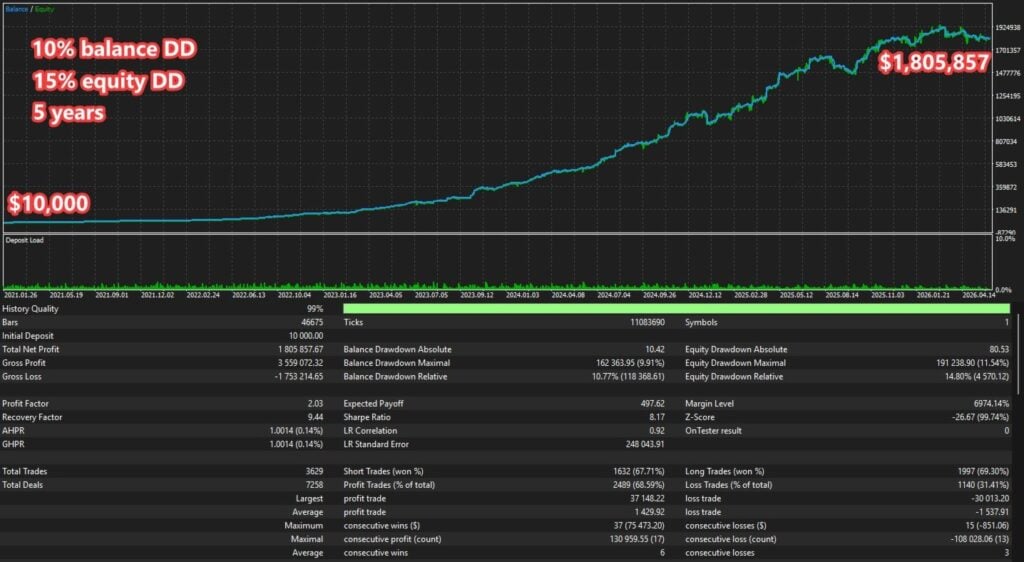The image size is (1024, 562).
Task: Click the Balance Drawdown Absolute label
Action: pos(397,350)
